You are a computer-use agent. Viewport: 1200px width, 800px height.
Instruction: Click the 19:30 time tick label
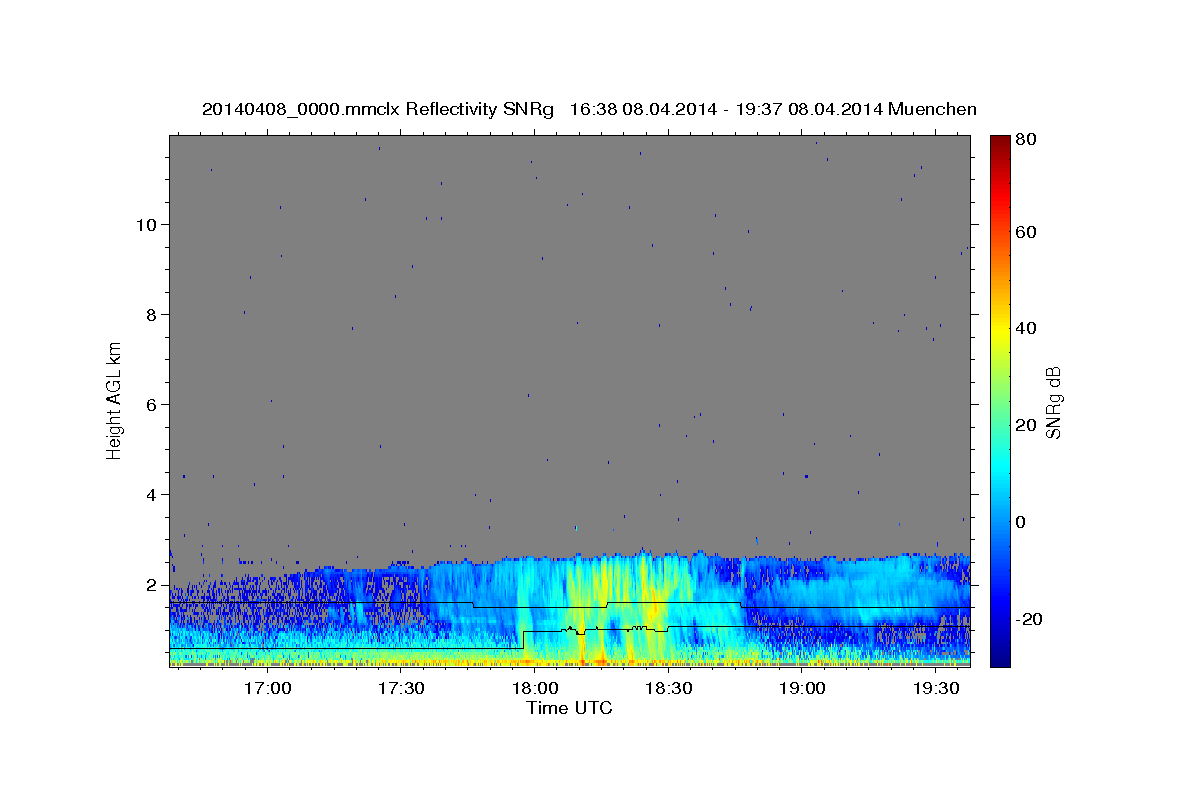[936, 687]
